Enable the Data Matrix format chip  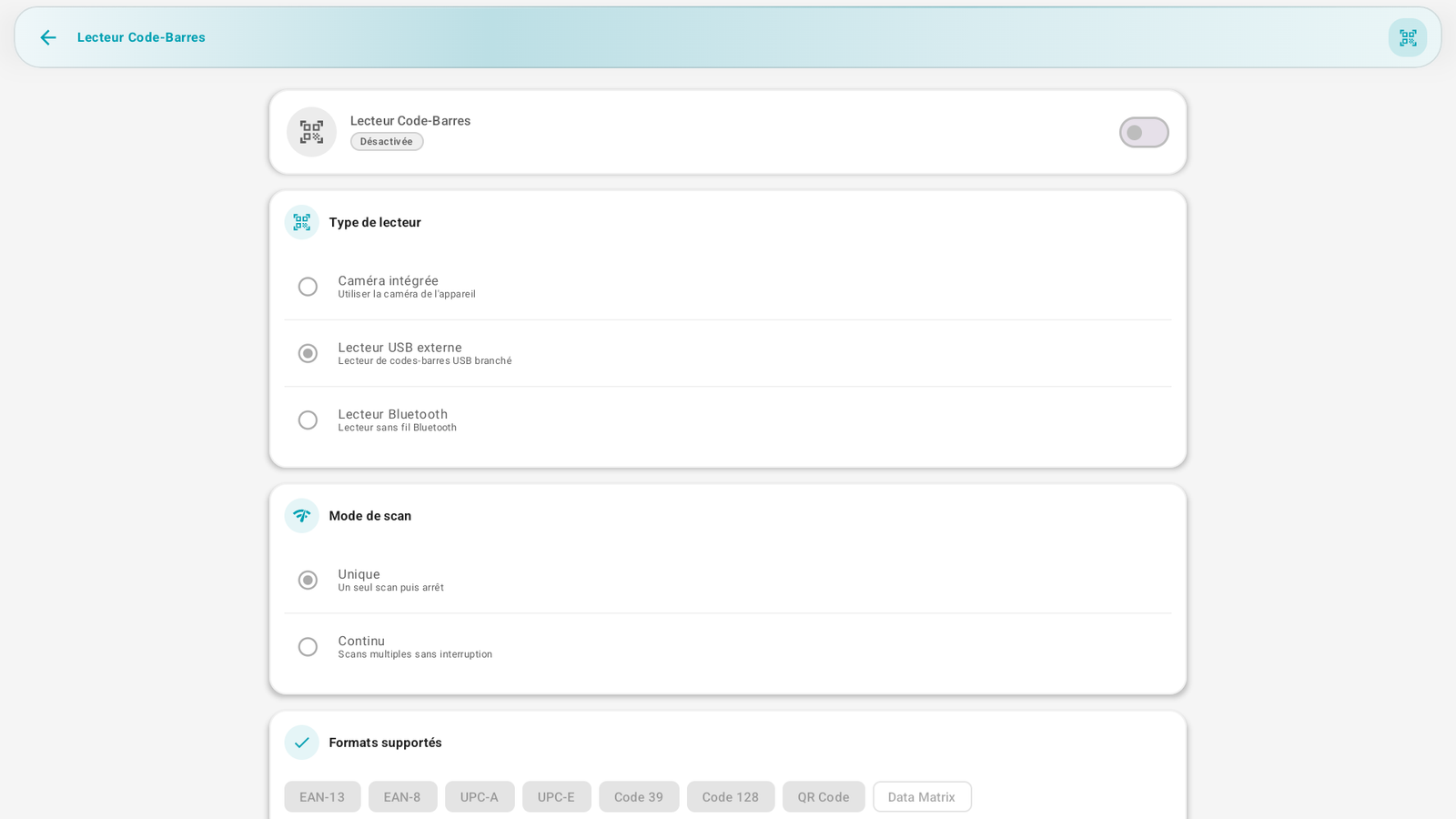pos(922,796)
